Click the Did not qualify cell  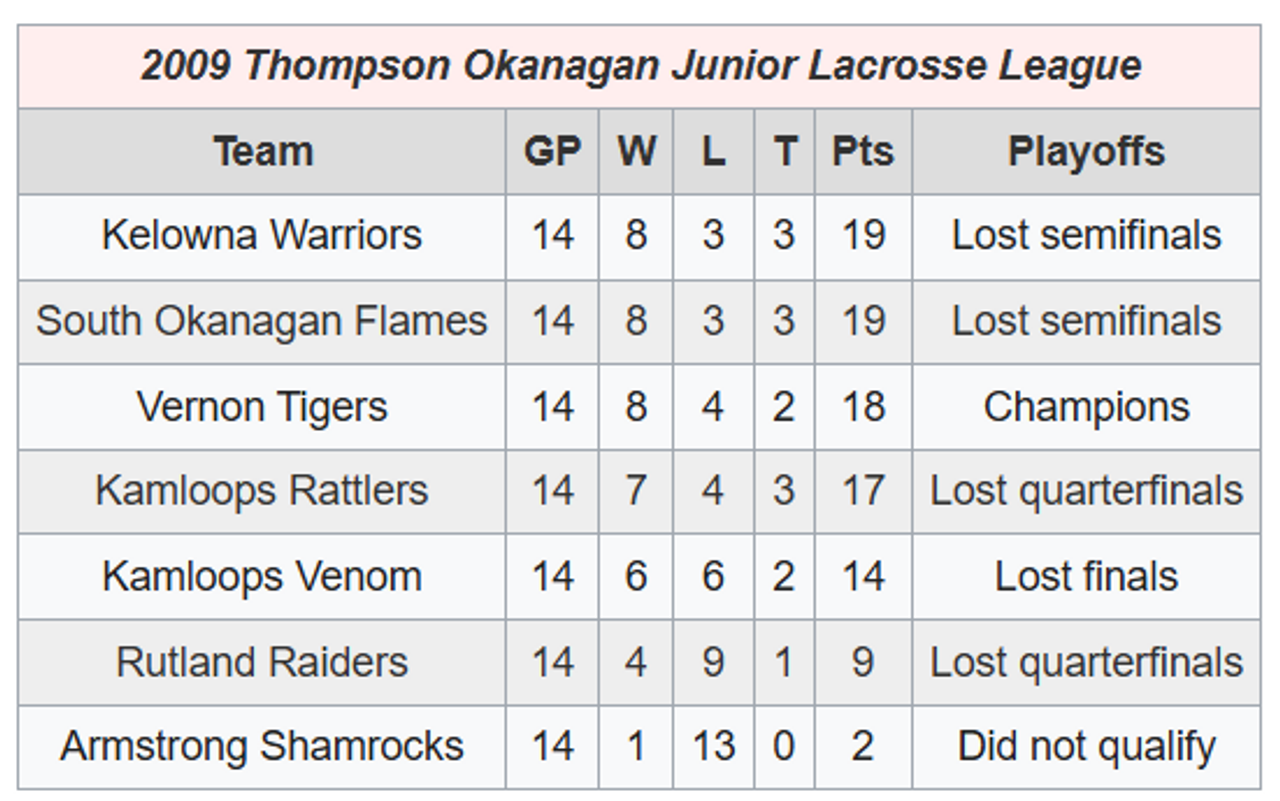tap(1086, 747)
